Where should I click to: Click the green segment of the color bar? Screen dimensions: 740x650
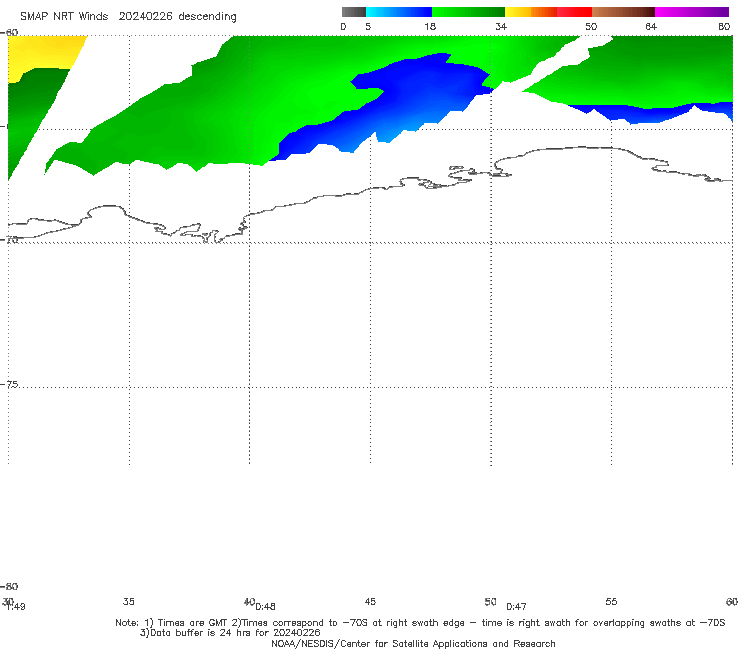click(468, 12)
